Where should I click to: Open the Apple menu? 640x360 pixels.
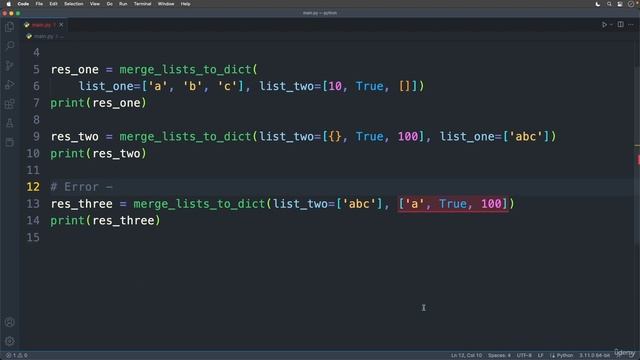click(8, 4)
